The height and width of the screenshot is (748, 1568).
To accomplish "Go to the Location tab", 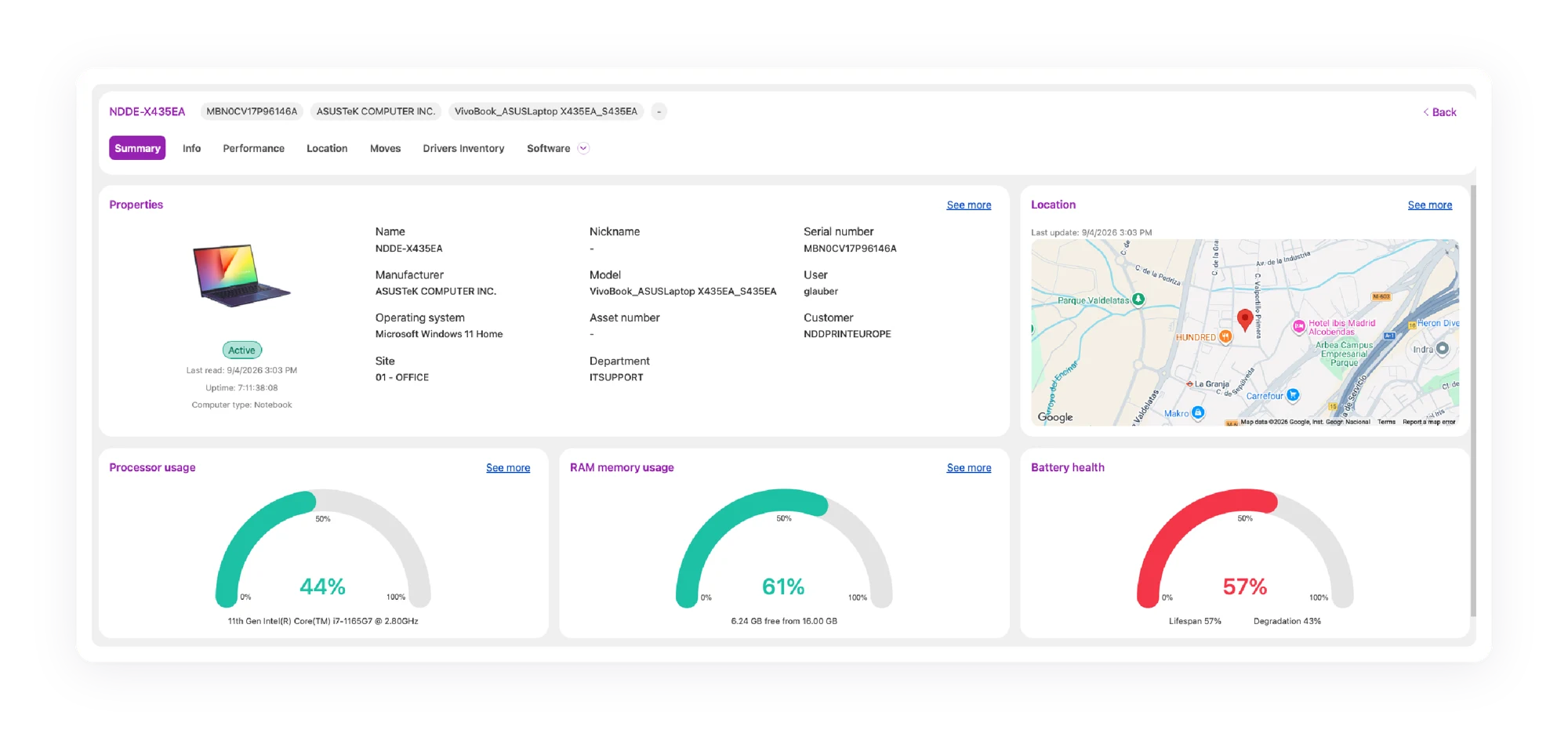I will tap(327, 148).
